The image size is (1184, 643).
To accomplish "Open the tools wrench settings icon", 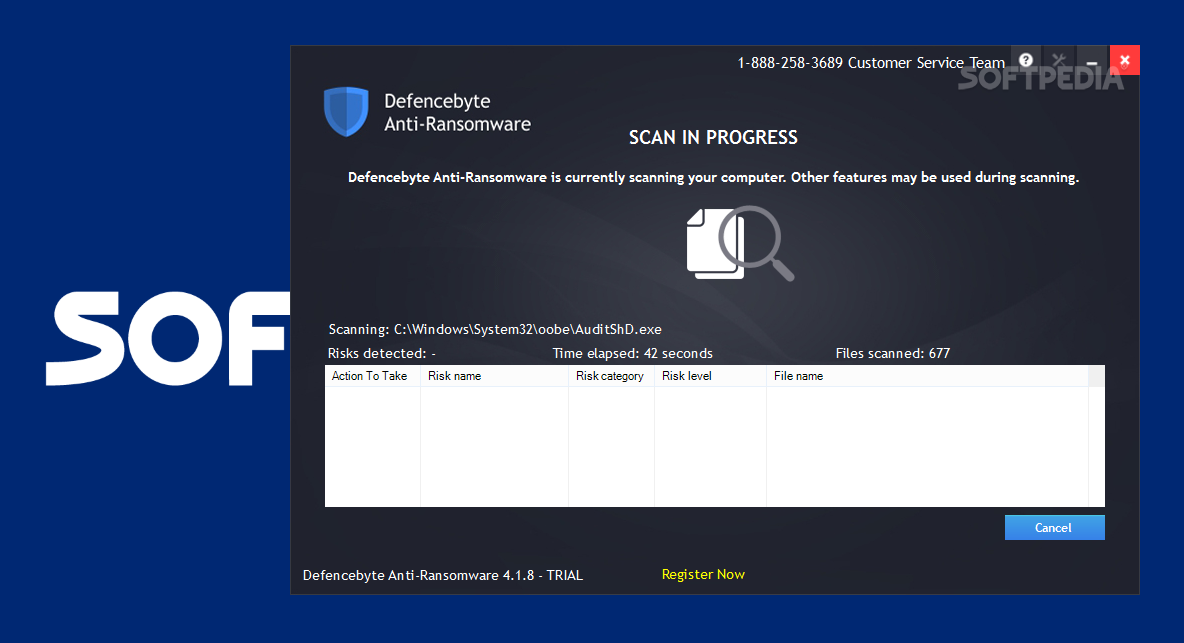I will point(1059,60).
